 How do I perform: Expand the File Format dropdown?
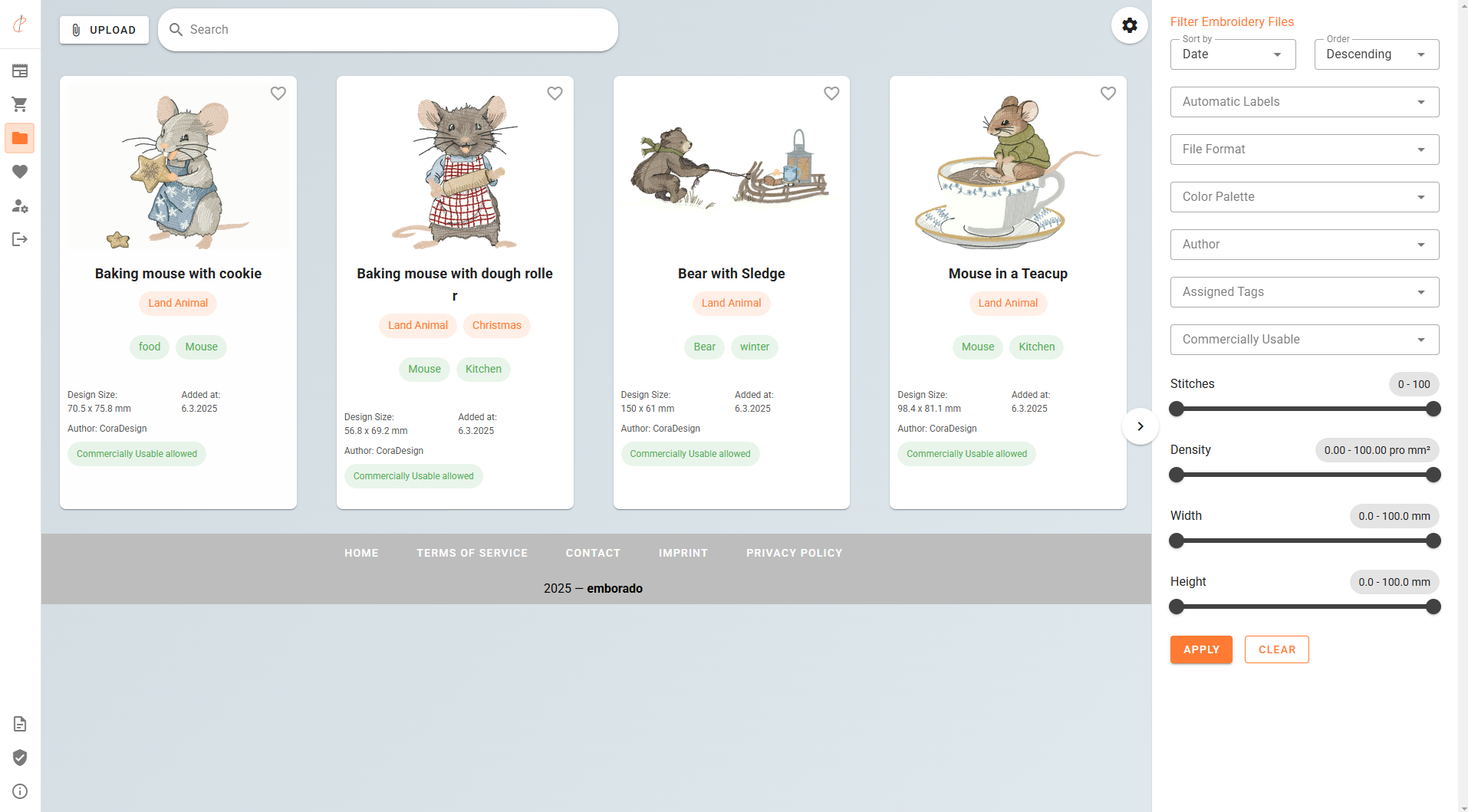pyautogui.click(x=1304, y=150)
